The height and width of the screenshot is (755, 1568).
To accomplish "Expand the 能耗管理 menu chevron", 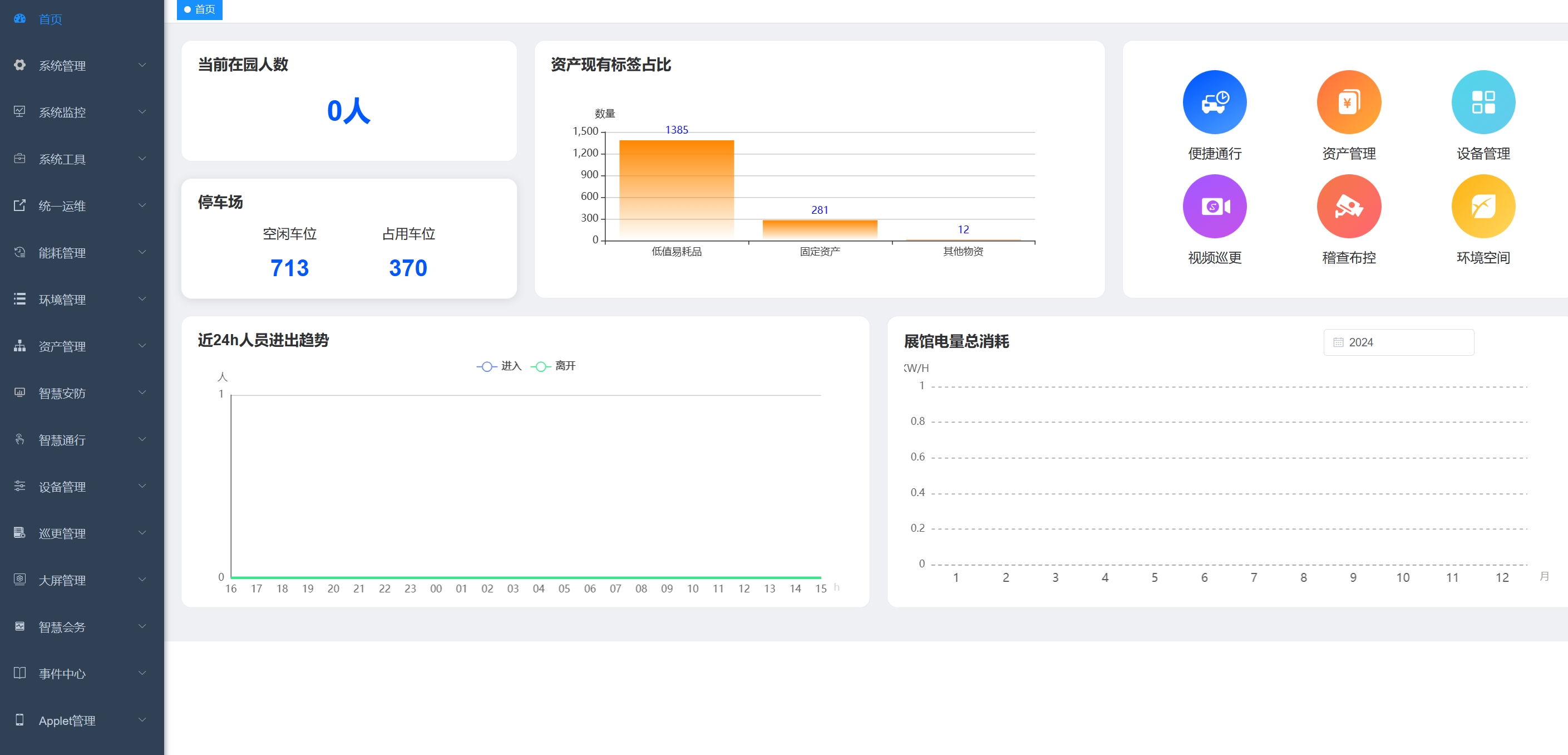I will 142,252.
